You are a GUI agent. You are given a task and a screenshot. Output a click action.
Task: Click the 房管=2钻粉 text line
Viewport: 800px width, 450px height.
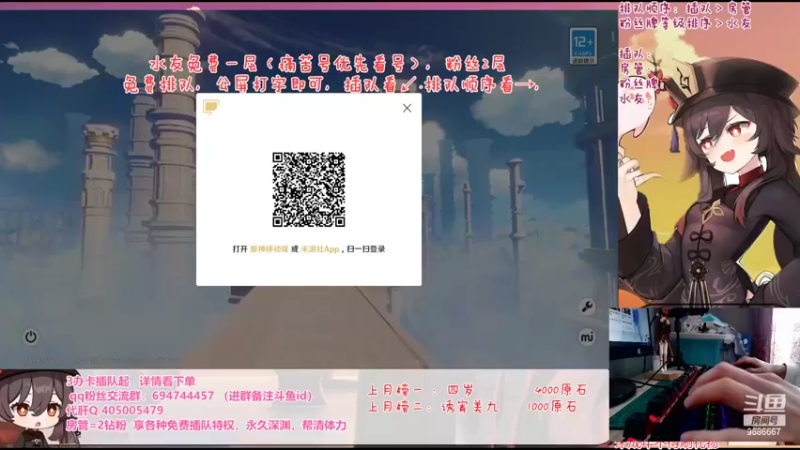point(207,425)
